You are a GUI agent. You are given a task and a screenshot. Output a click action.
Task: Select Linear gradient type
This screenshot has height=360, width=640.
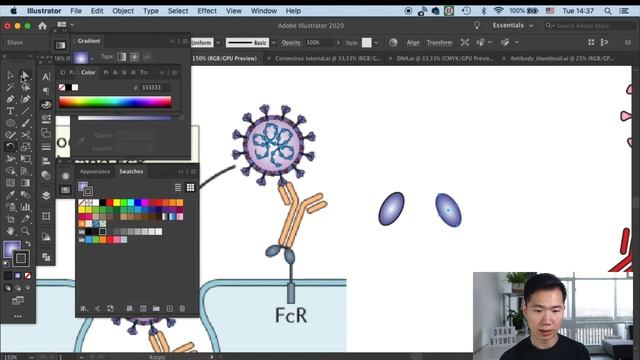point(122,57)
